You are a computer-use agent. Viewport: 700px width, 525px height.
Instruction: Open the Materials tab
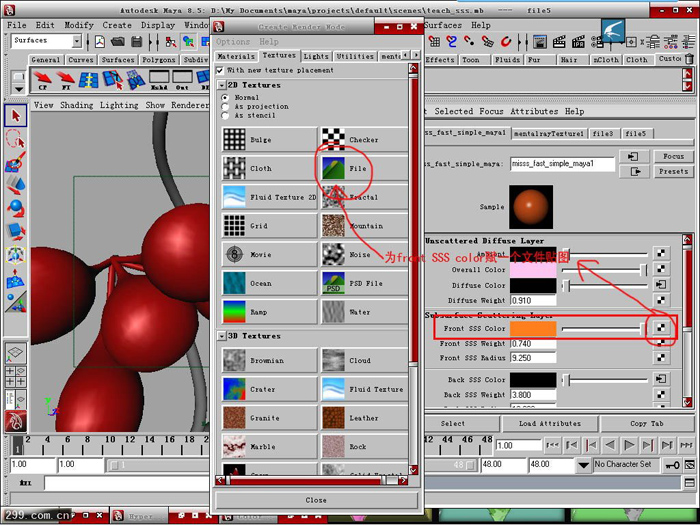pyautogui.click(x=236, y=56)
